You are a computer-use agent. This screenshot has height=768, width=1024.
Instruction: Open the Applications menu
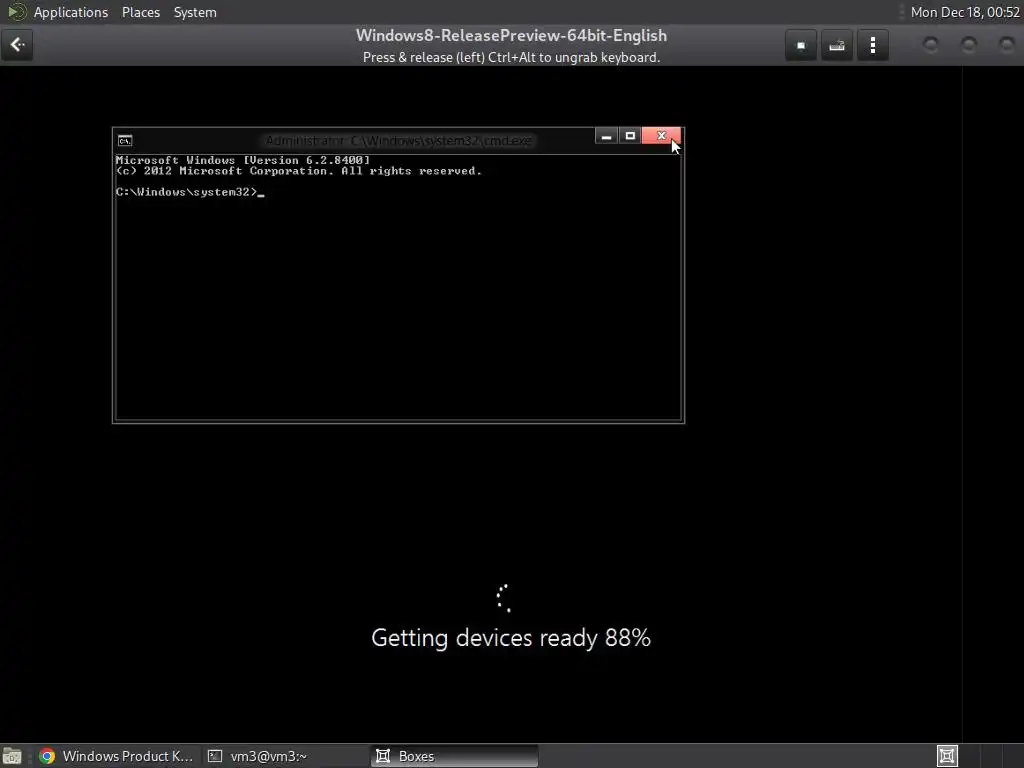(x=71, y=12)
